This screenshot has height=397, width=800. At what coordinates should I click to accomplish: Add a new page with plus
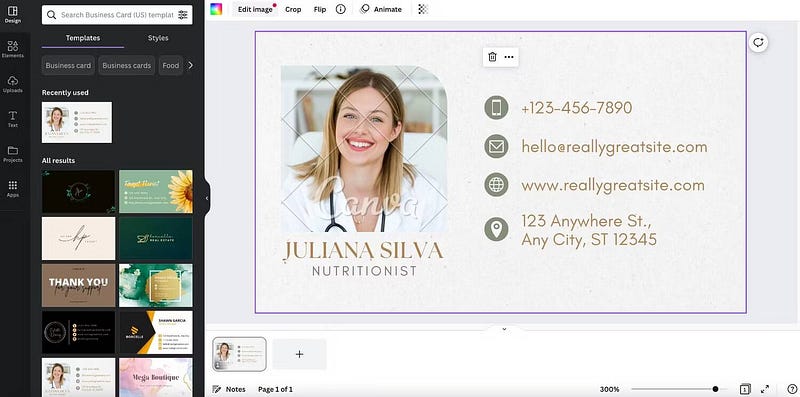click(299, 354)
